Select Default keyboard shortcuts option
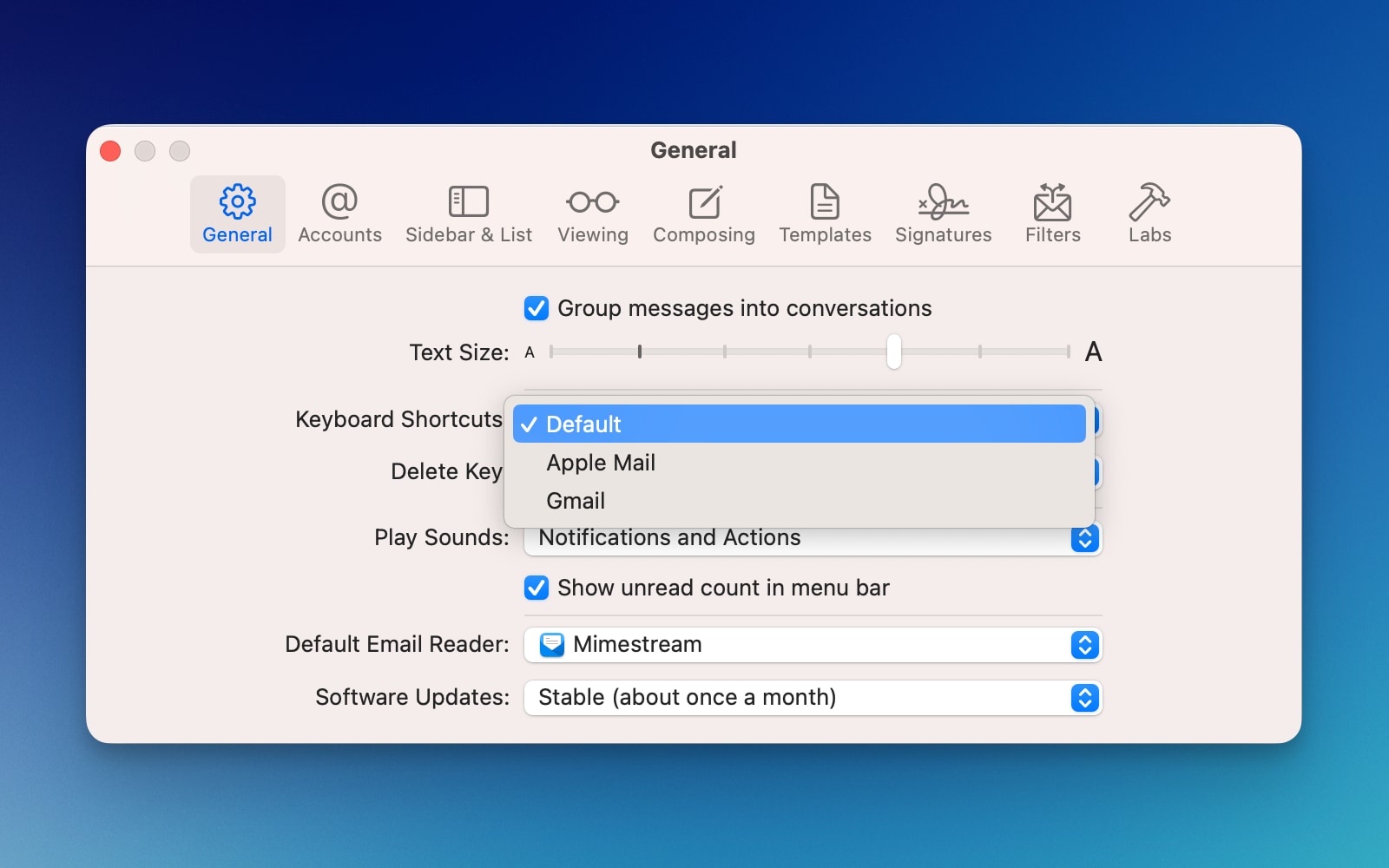1389x868 pixels. (x=800, y=424)
